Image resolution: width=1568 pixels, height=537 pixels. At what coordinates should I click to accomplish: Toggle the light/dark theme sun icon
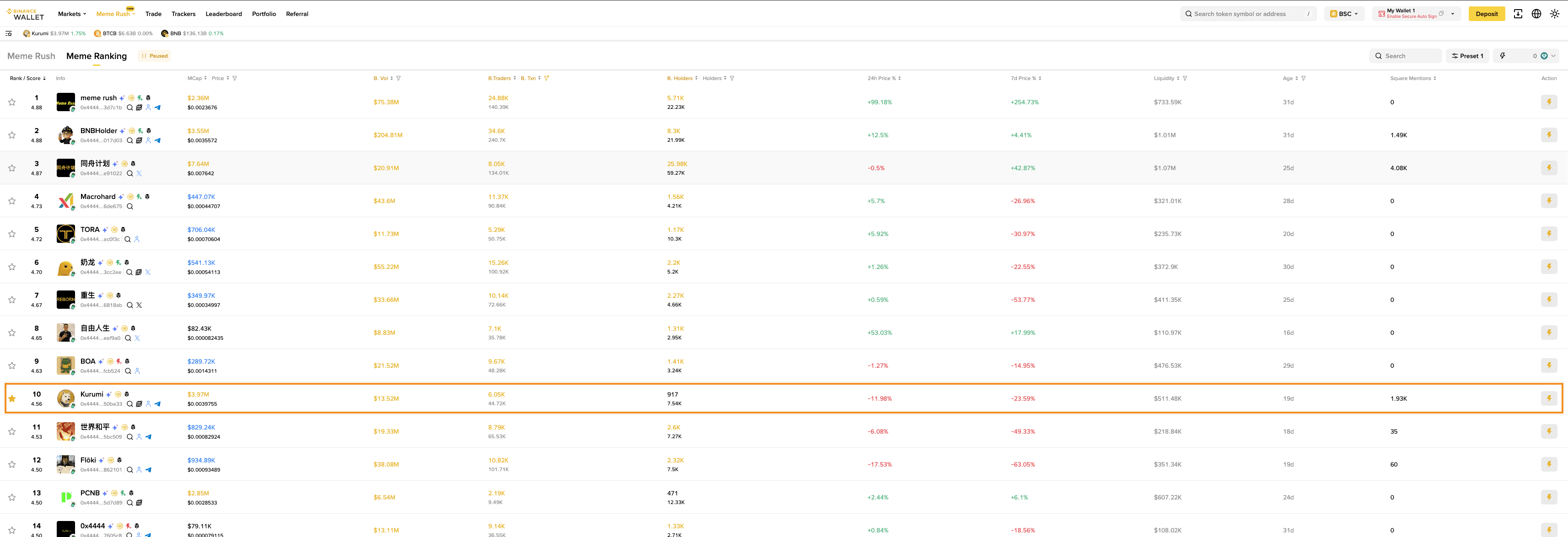1554,14
